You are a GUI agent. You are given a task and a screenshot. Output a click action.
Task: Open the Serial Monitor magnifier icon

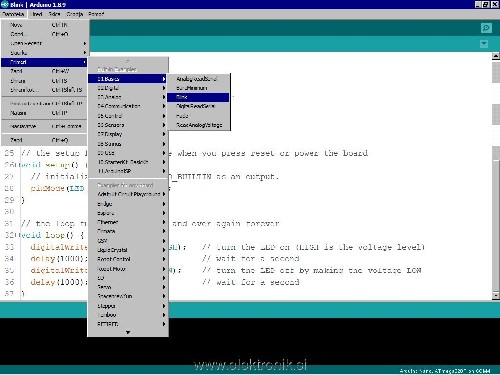tap(486, 28)
